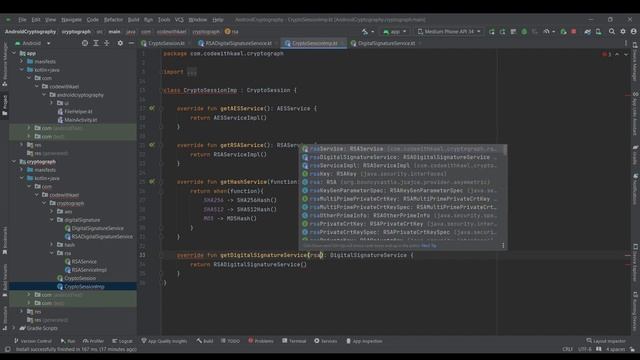Screen dimensions: 640x360
Task: Click the completion popup scrollbar
Action: click(505, 150)
